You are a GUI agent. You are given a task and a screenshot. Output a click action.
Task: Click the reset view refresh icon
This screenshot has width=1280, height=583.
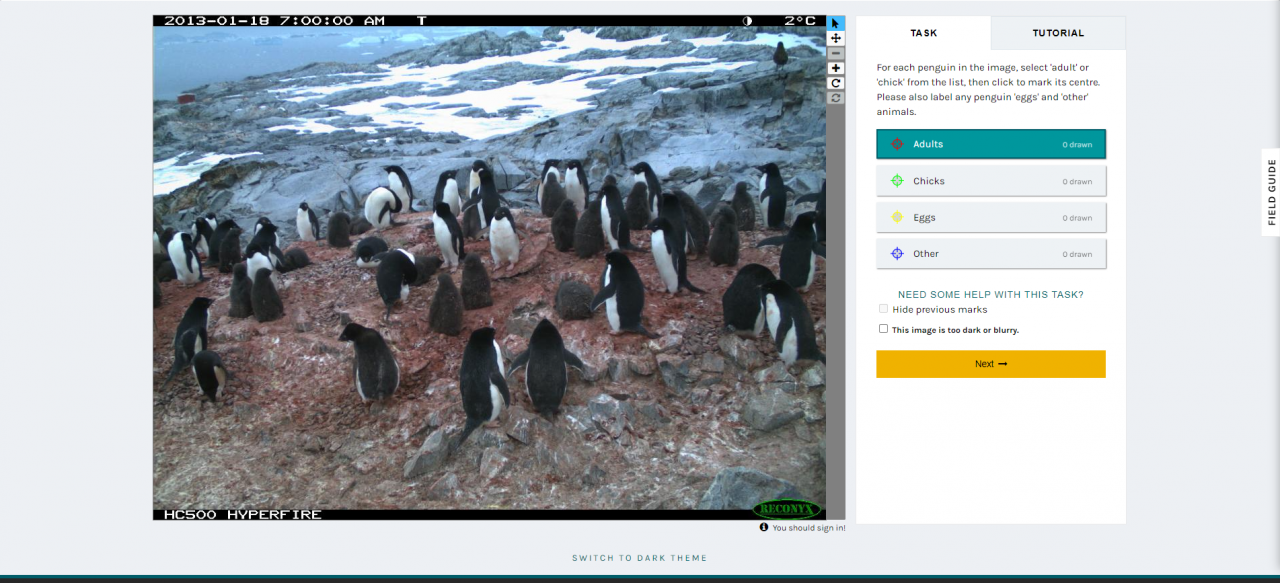836,98
